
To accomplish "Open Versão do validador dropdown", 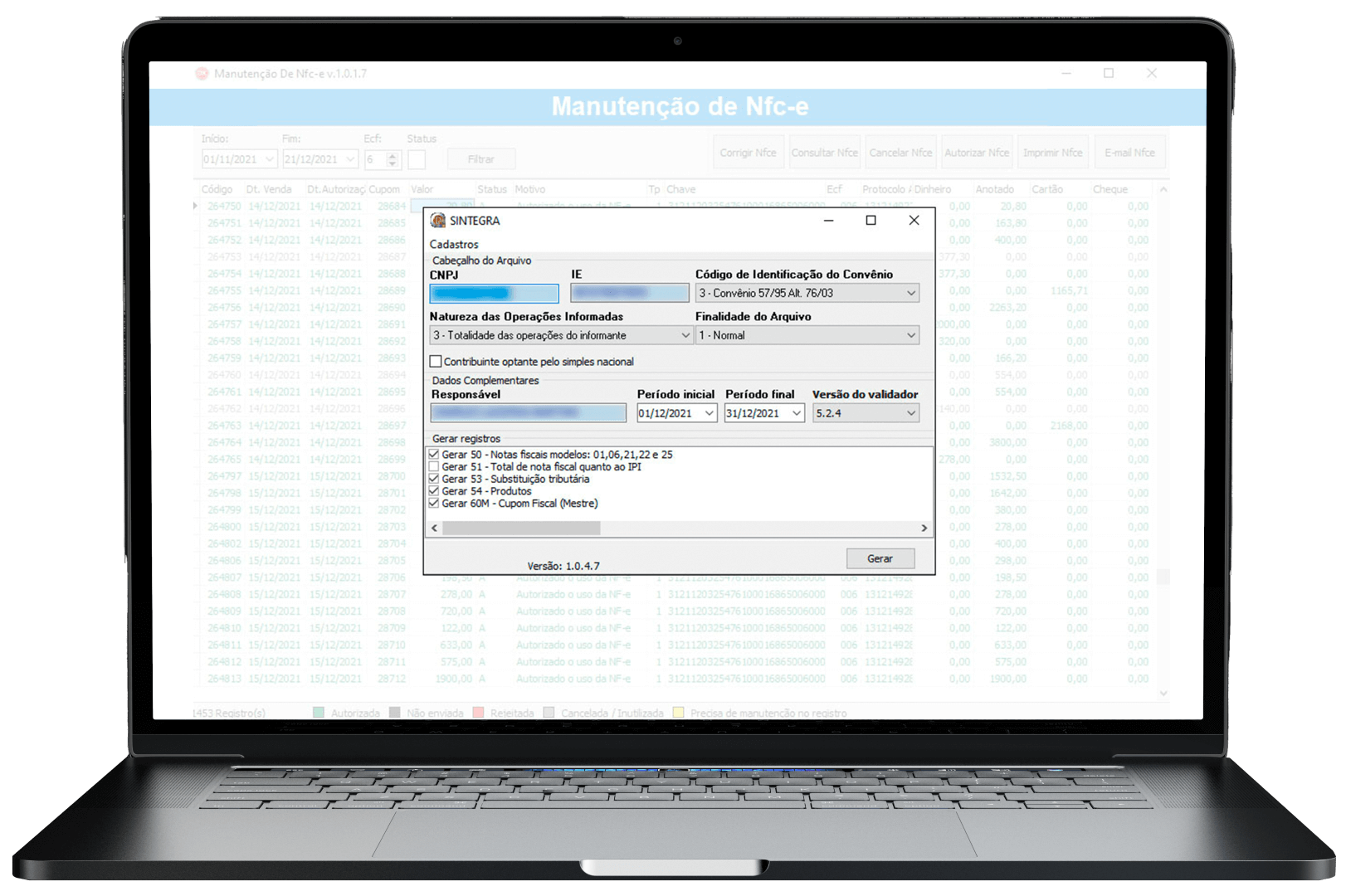I will 910,413.
